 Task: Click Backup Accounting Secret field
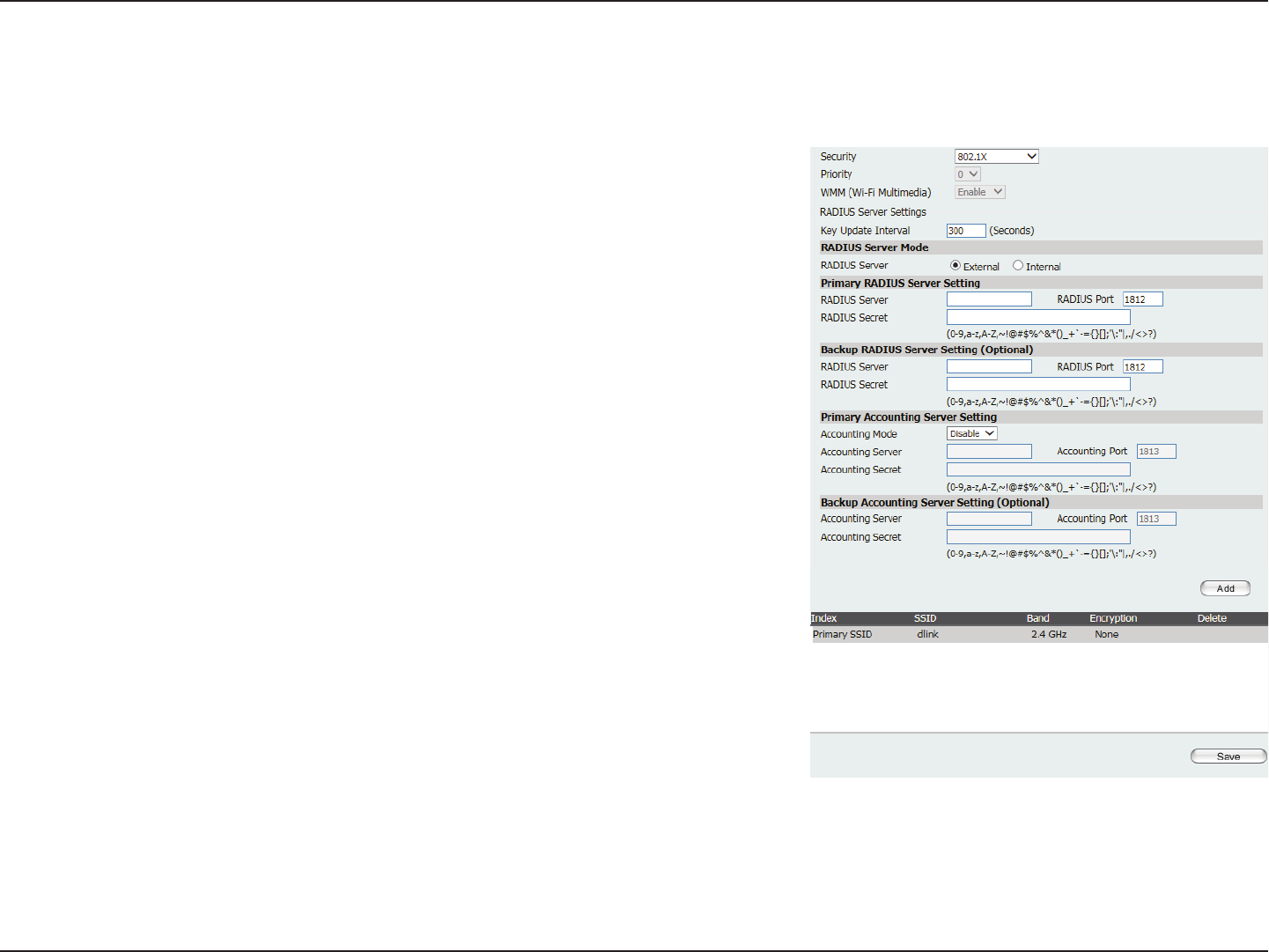[x=1038, y=536]
